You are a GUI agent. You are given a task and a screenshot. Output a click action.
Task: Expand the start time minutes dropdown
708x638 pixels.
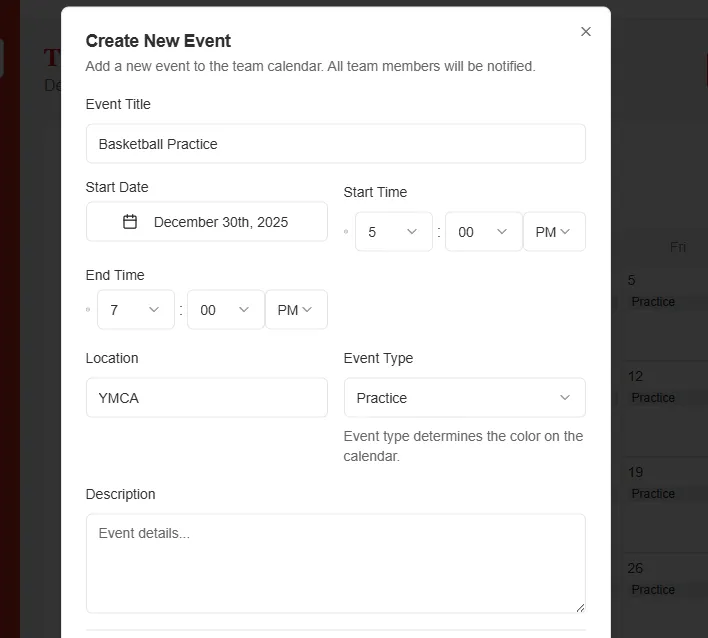[483, 232]
